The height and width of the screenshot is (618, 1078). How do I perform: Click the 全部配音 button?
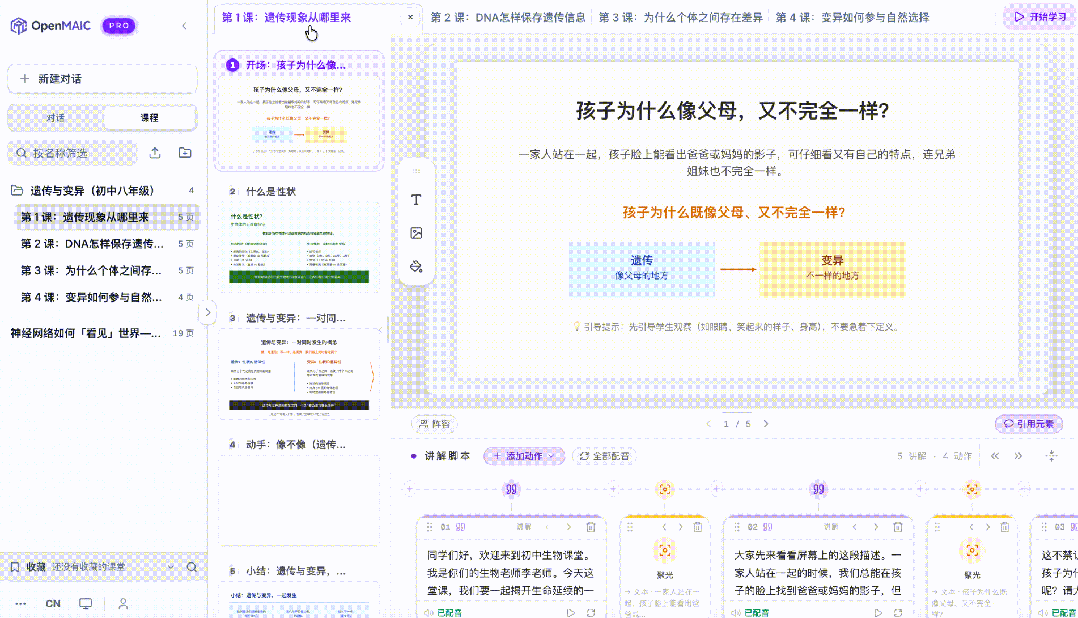coord(604,456)
